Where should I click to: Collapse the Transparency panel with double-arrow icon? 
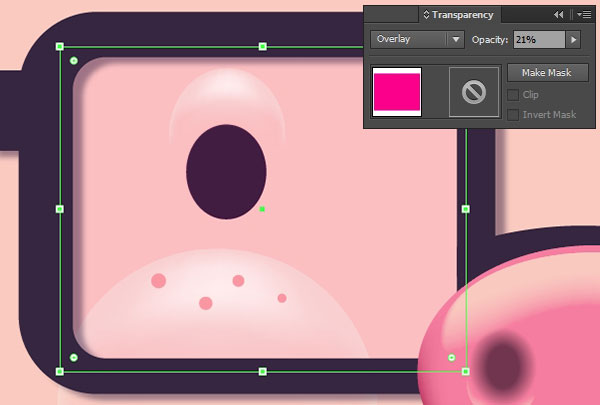pyautogui.click(x=558, y=15)
